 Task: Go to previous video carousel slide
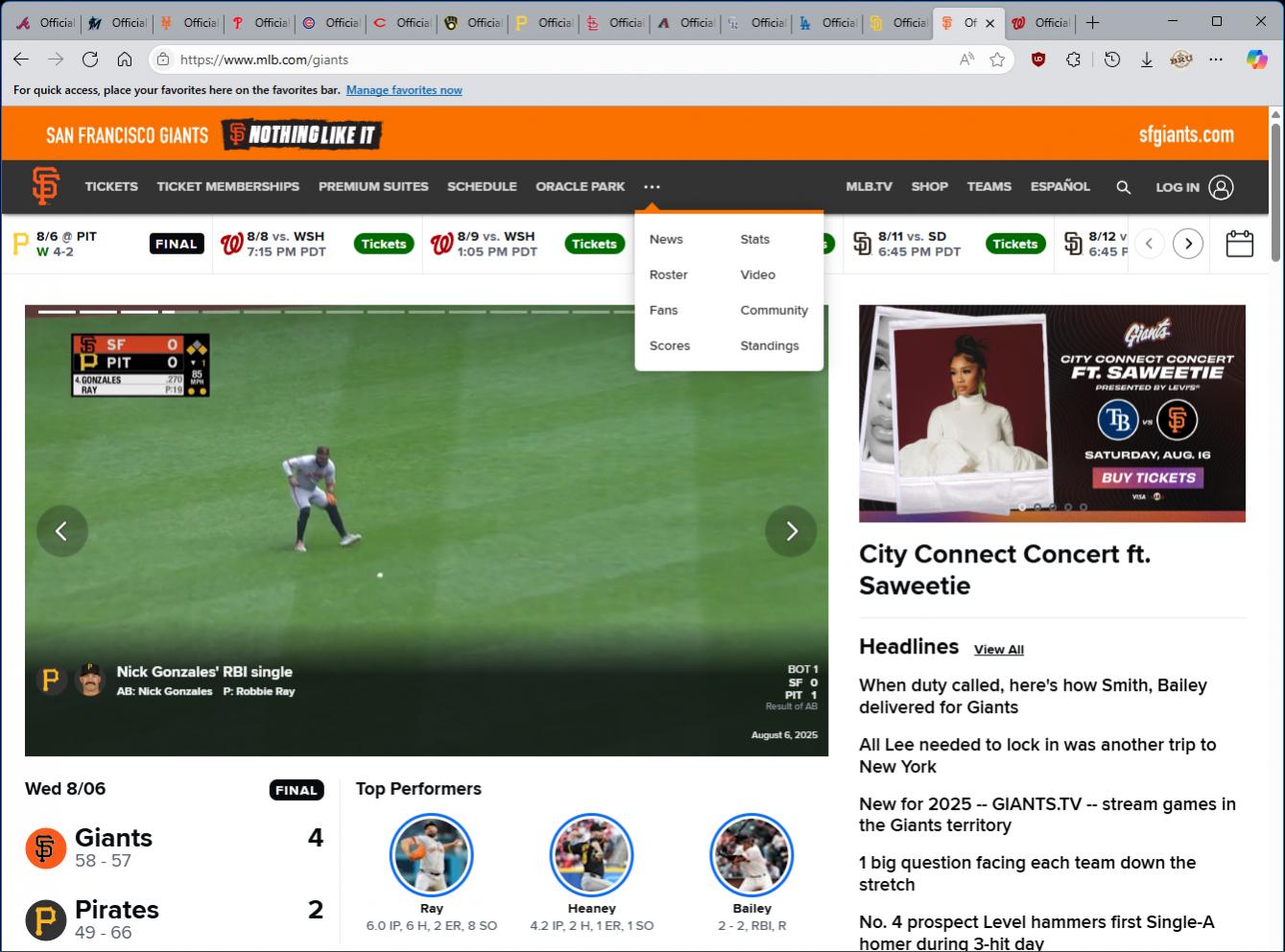[x=61, y=531]
